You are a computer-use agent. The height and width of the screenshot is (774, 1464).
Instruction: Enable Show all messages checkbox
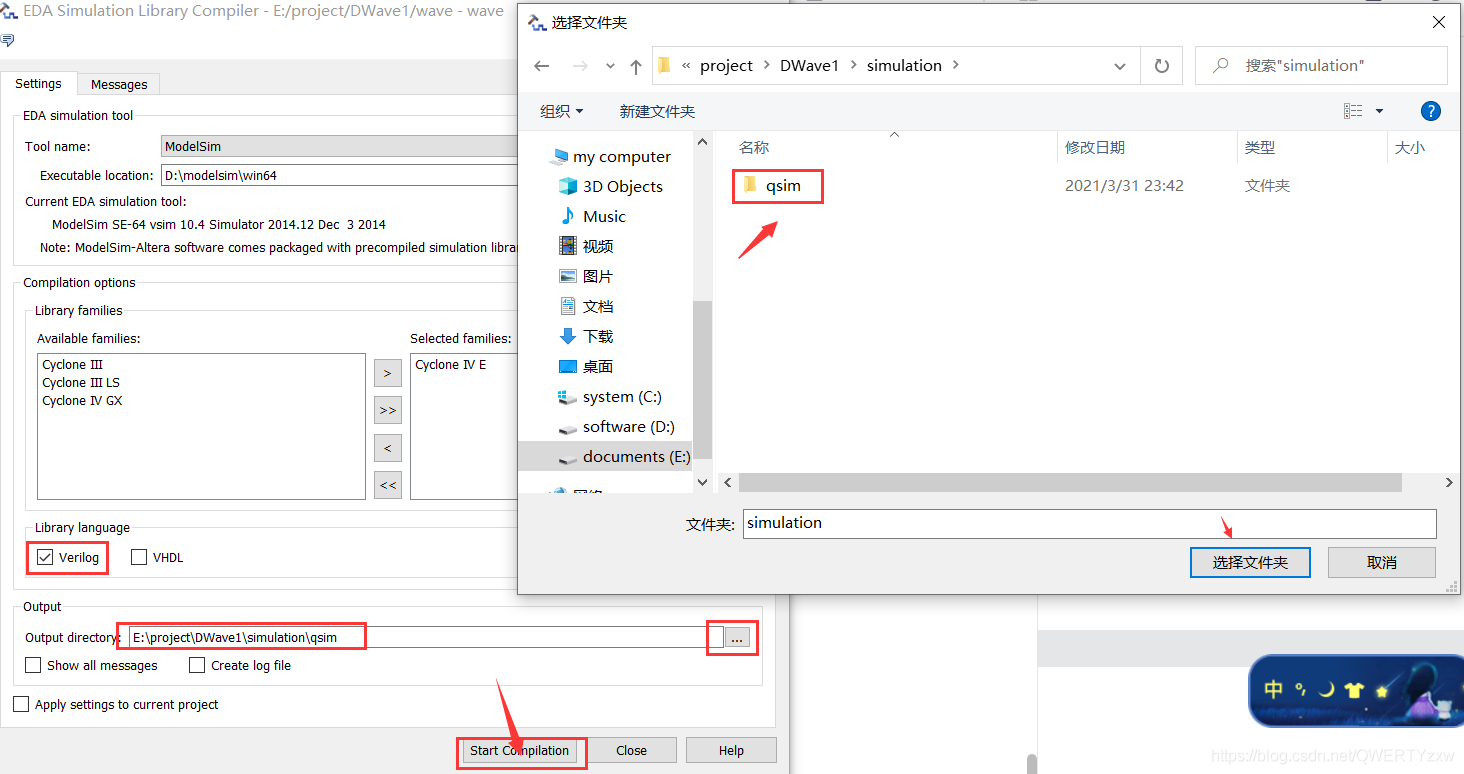coord(33,666)
